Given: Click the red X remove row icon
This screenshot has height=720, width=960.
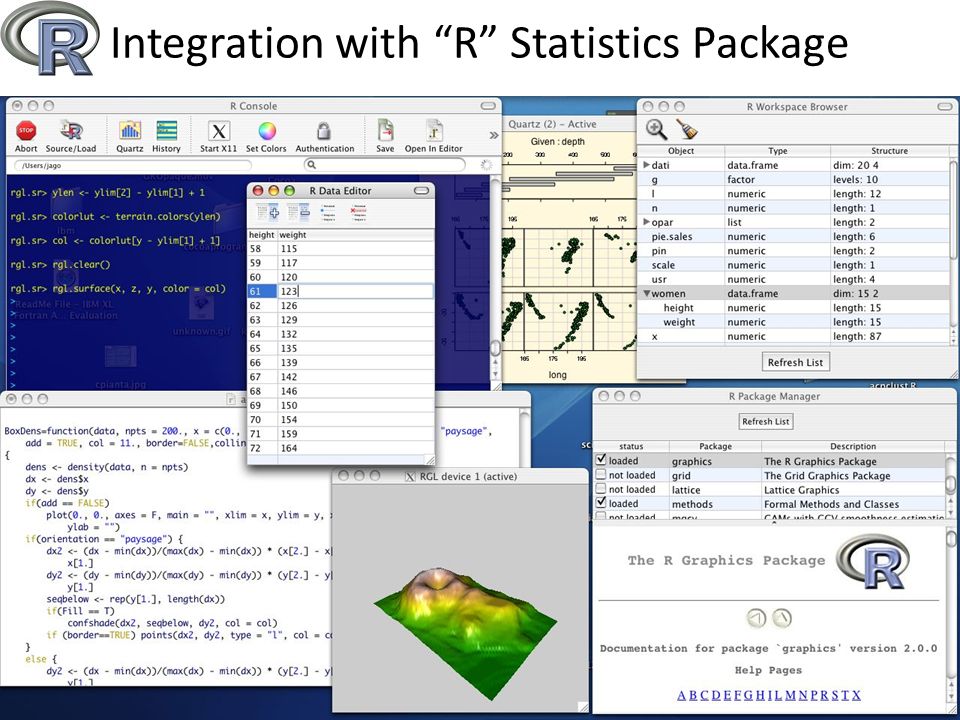Looking at the screenshot, I should 359,212.
